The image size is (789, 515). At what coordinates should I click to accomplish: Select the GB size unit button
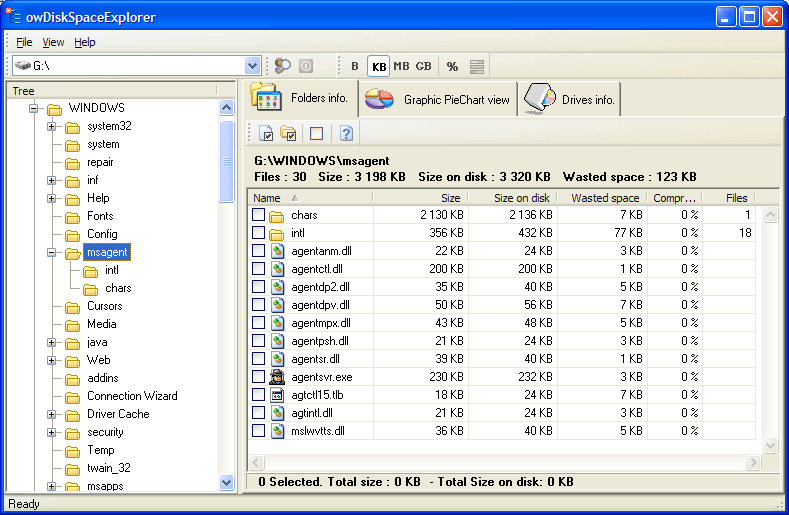424,66
